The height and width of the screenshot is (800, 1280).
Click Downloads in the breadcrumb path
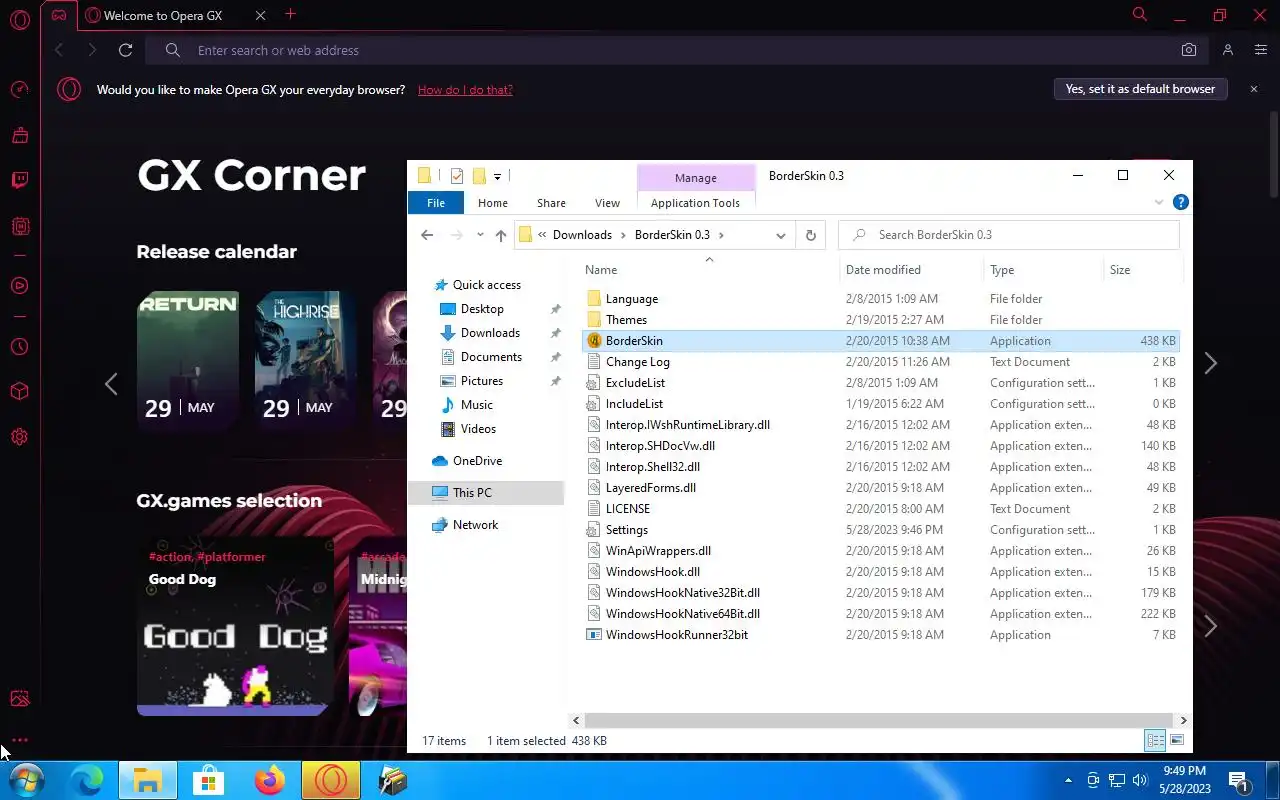[582, 235]
